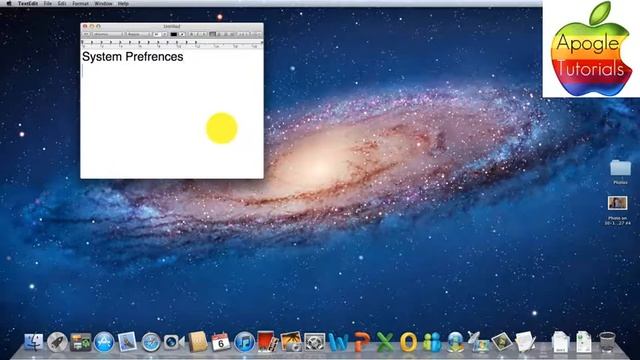Open font family dropdown in TextEdit

click(107, 34)
